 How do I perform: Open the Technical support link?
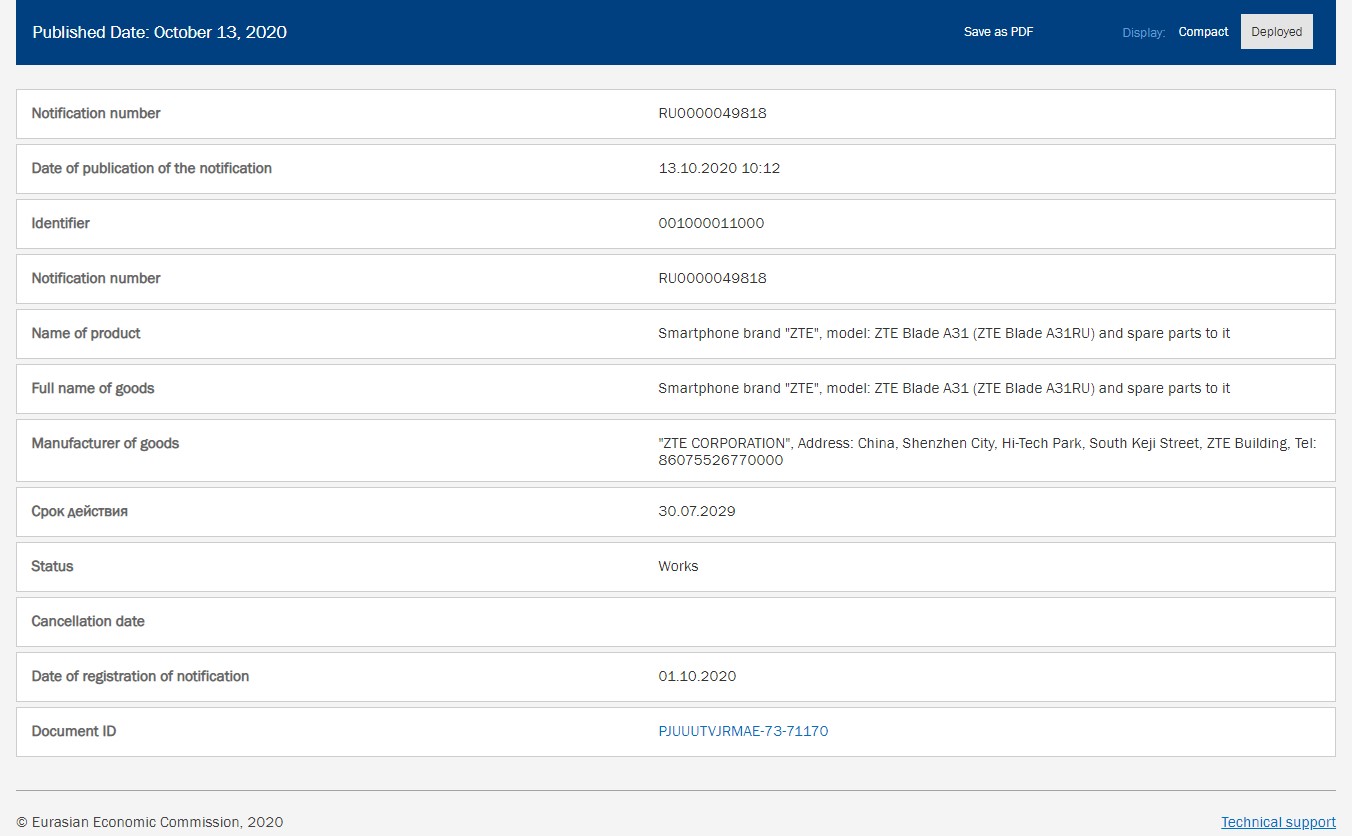[1278, 822]
